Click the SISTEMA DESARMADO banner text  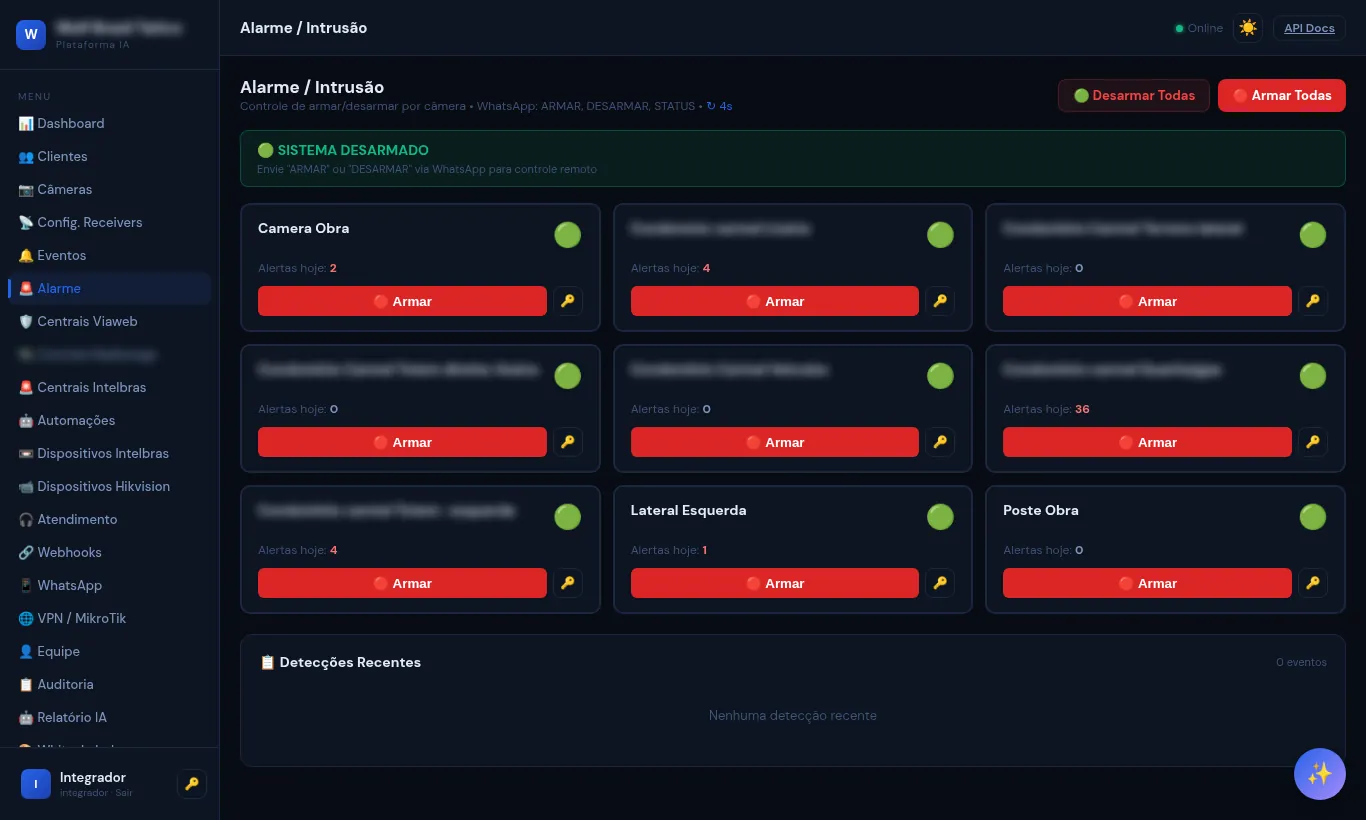(343, 150)
